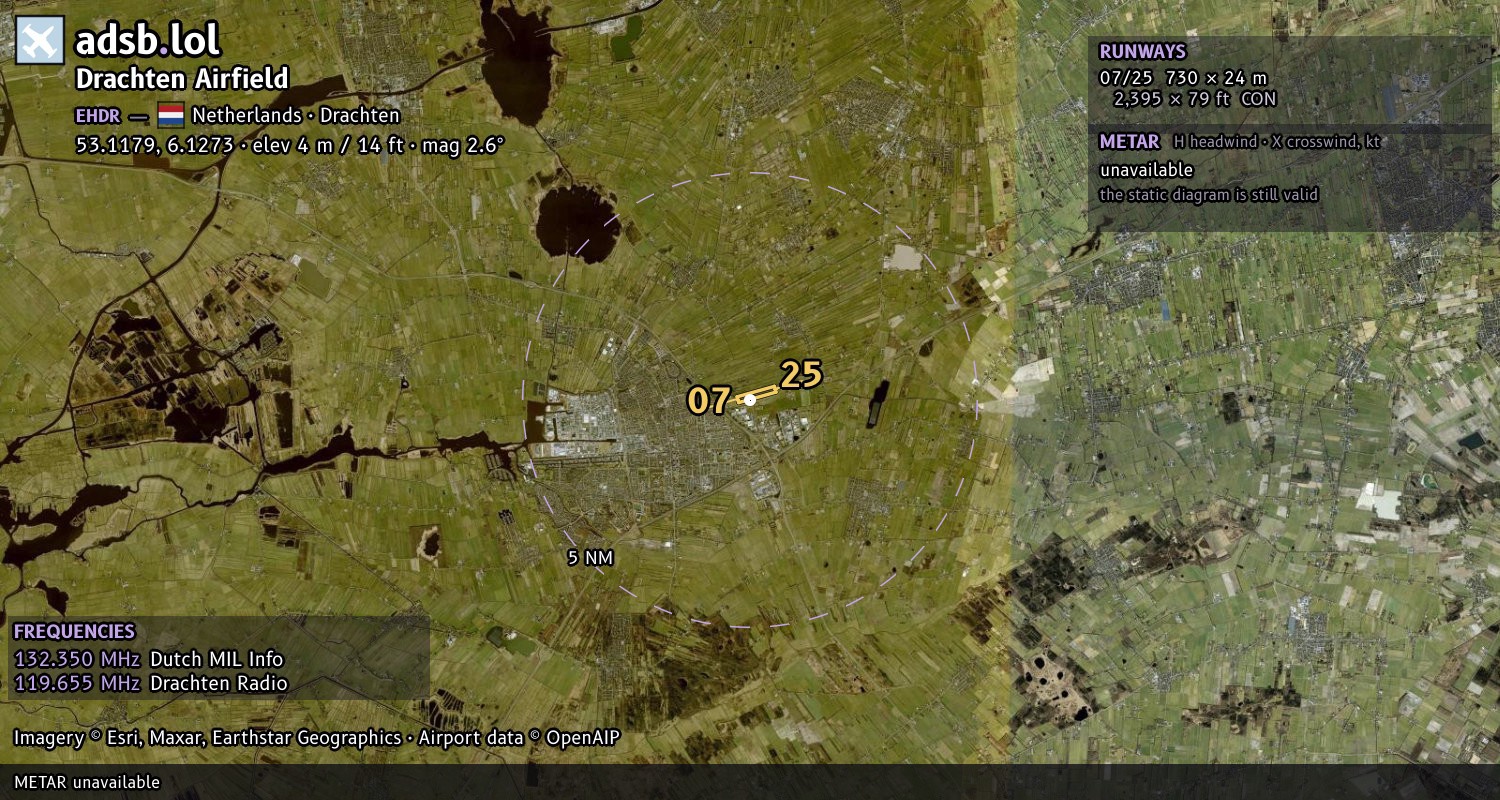1500x800 pixels.
Task: Click the "unavailable" METAR value
Action: [x=1146, y=170]
